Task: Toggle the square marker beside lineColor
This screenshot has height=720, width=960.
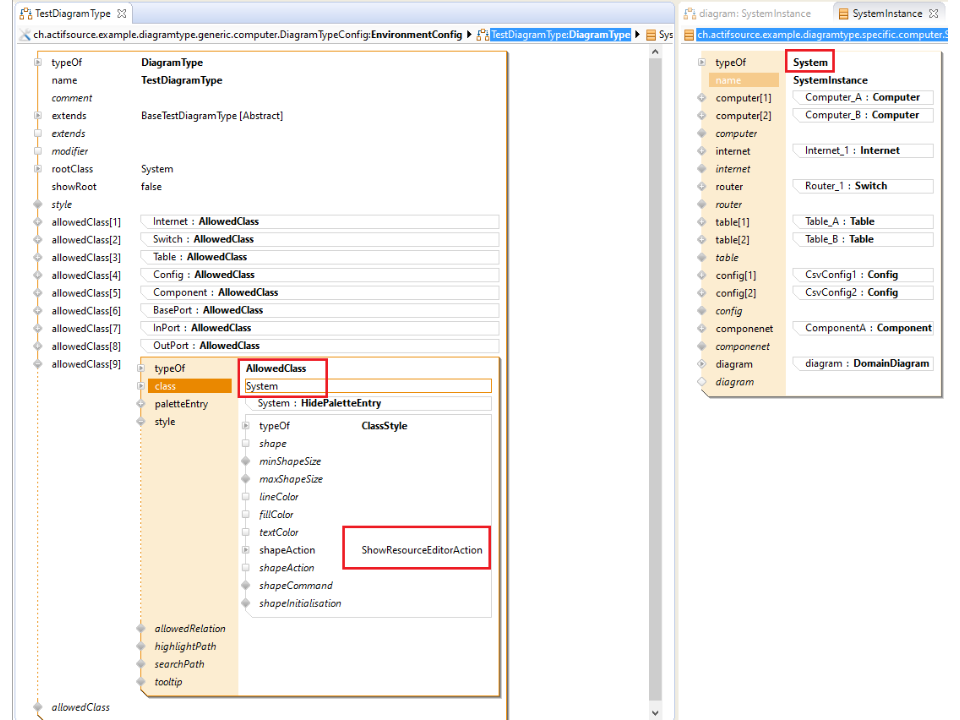Action: [246, 497]
